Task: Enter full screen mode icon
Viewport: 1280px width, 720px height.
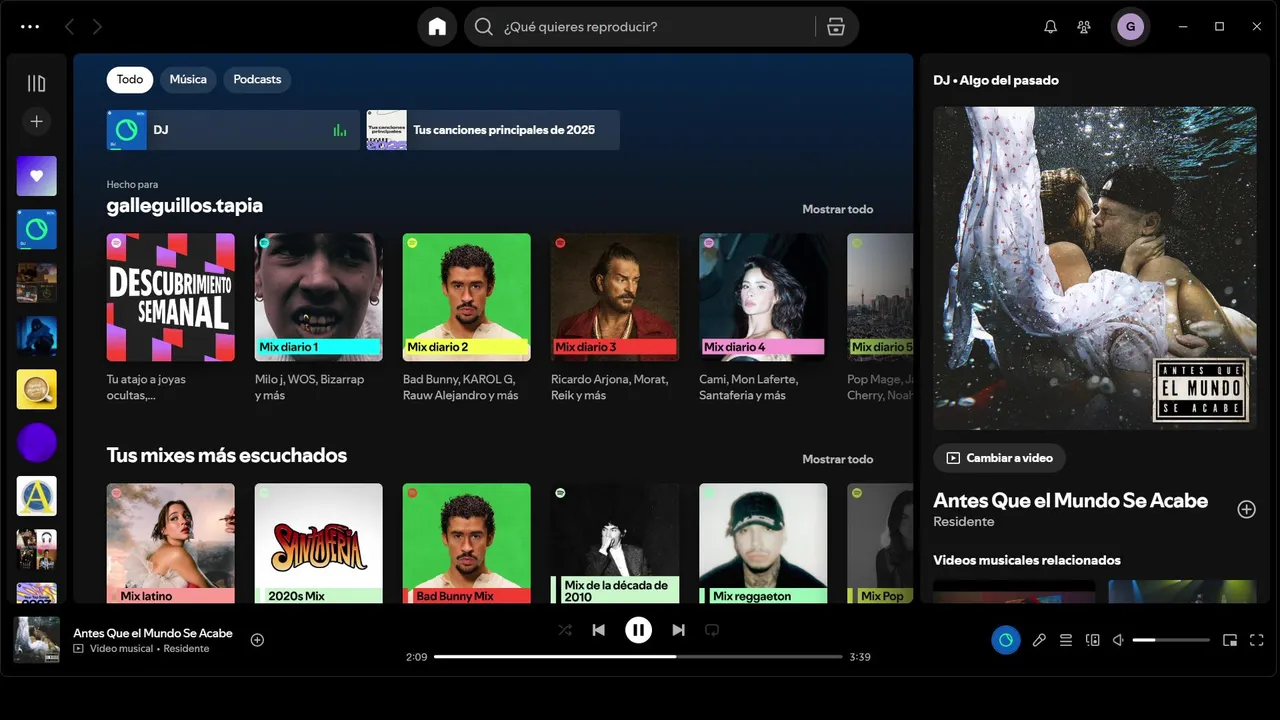Action: click(1257, 640)
